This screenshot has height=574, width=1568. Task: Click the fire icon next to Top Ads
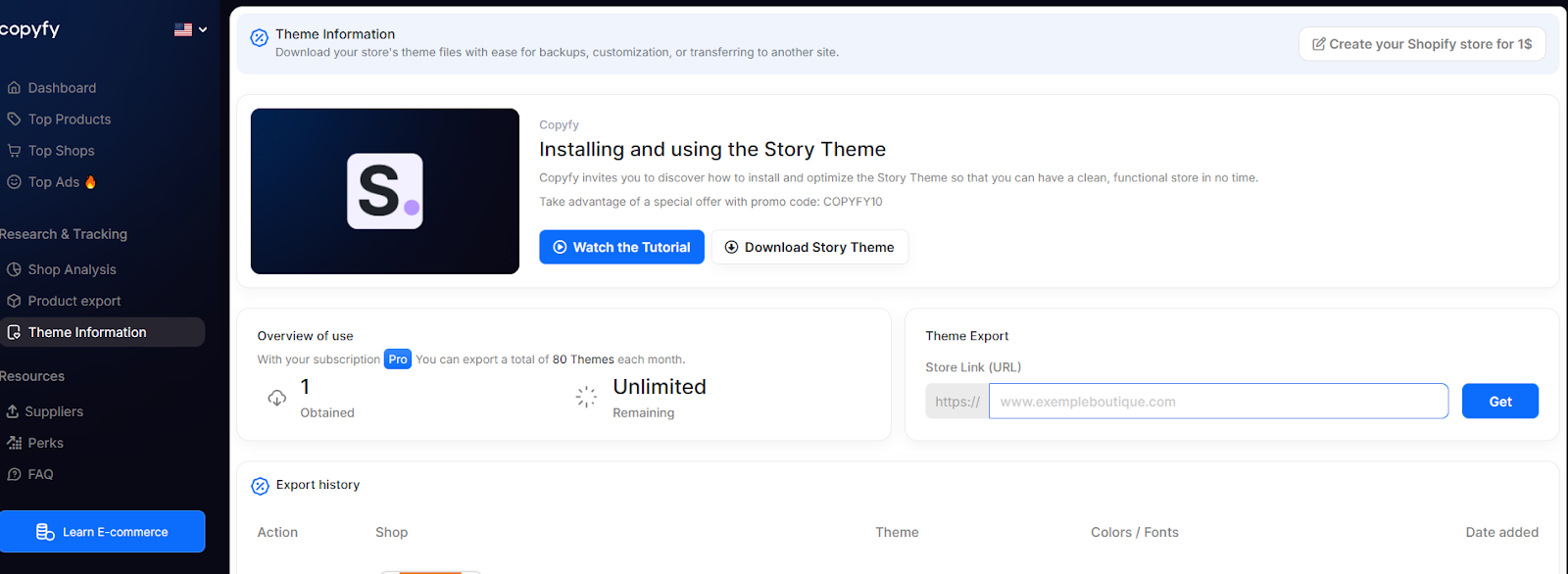point(90,182)
